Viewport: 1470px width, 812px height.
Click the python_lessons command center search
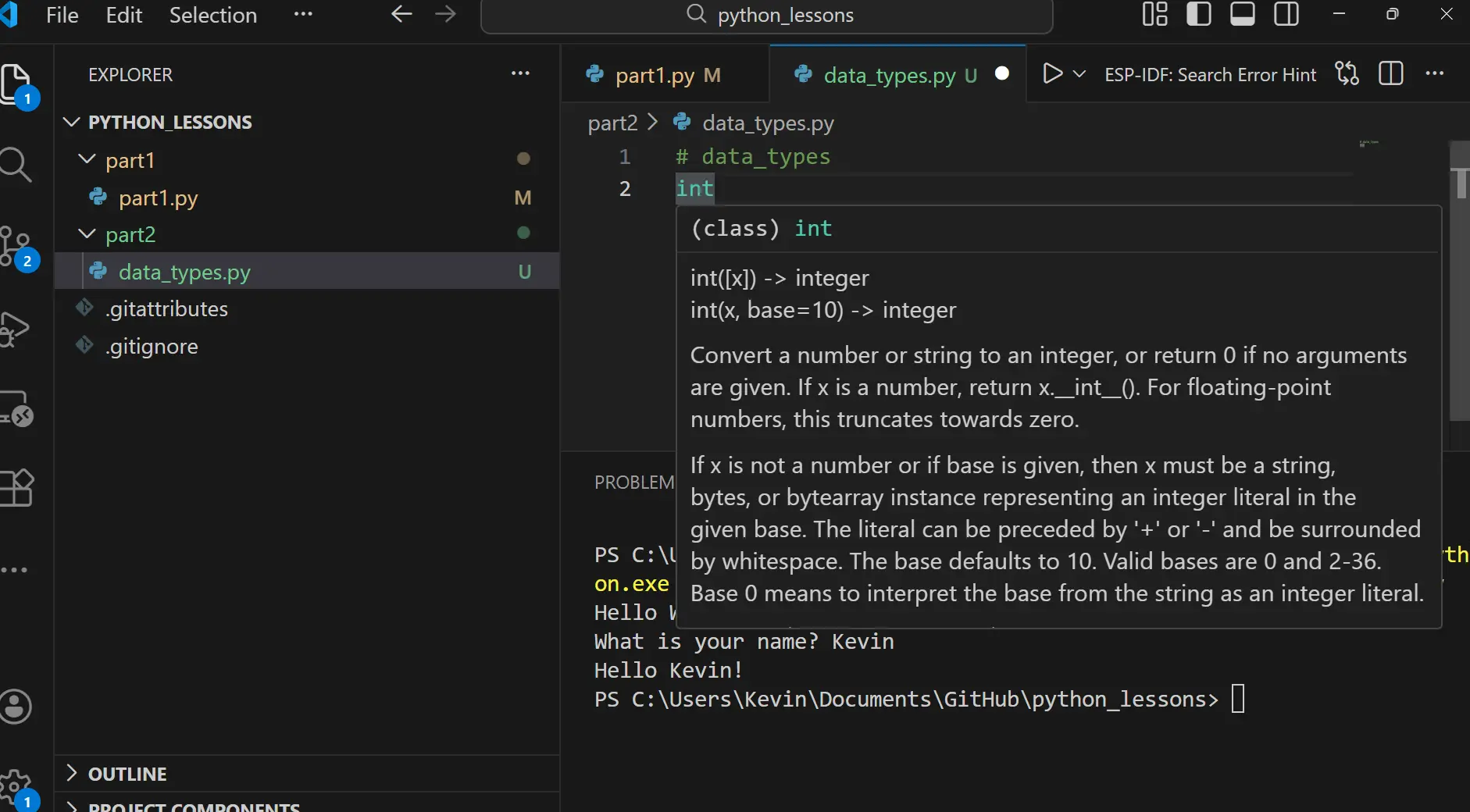(767, 16)
